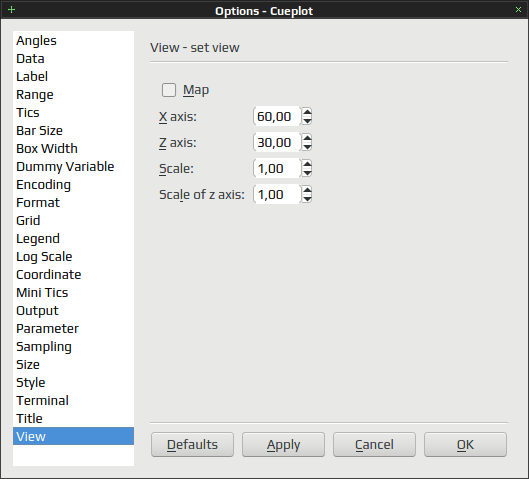Screen dimensions: 529x479
Task: Confirm with the OK button
Action: pyautogui.click(x=466, y=445)
